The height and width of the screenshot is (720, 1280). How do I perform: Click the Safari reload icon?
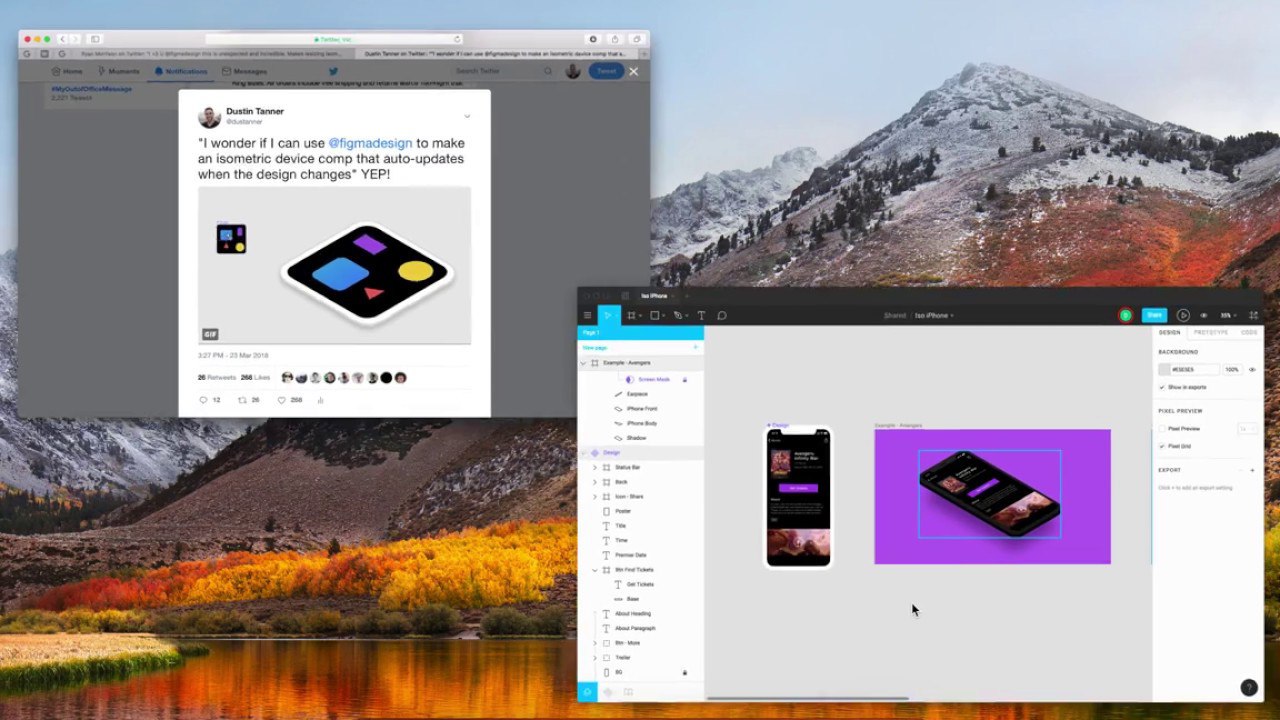click(x=458, y=39)
